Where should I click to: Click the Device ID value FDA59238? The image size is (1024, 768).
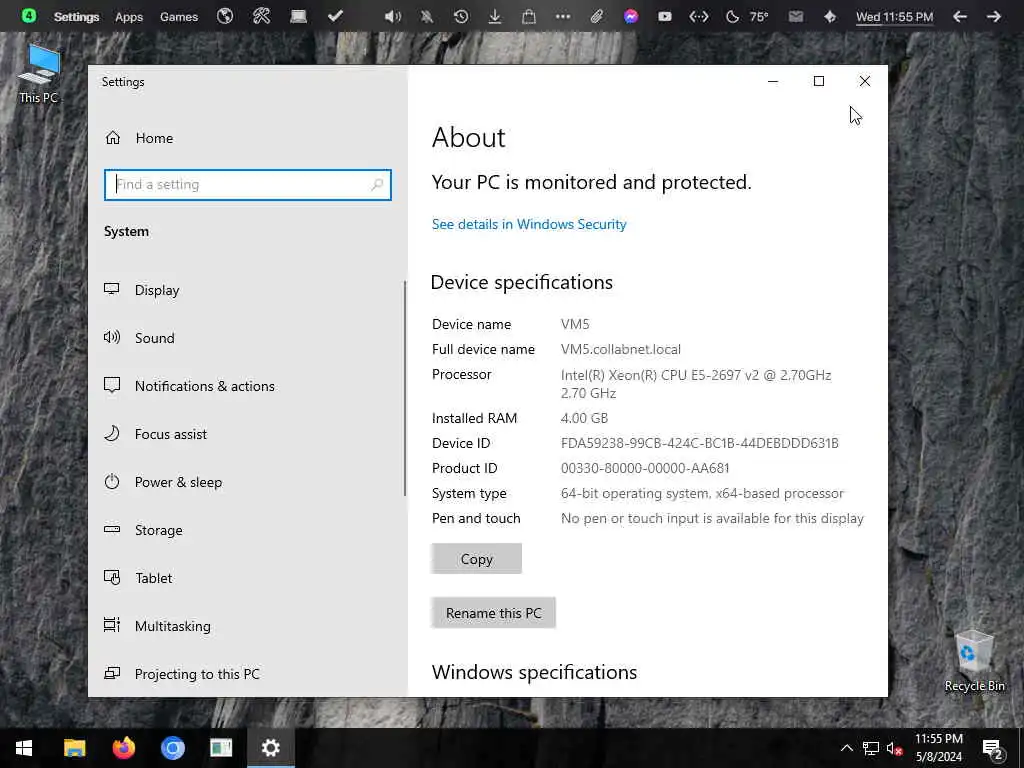699,443
